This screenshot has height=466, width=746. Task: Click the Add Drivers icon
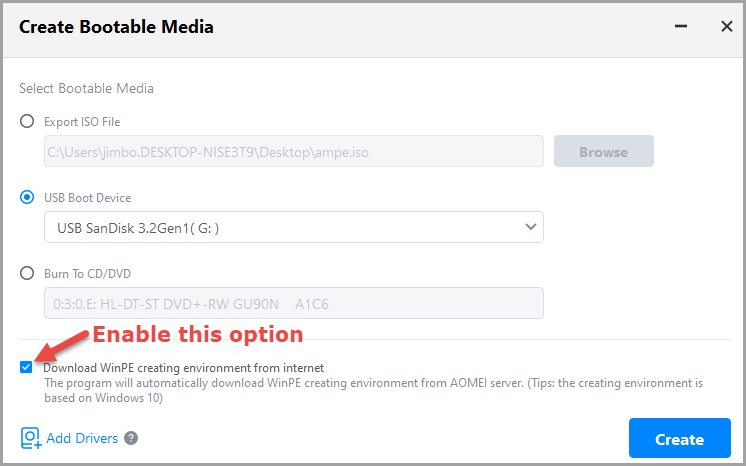tap(30, 438)
